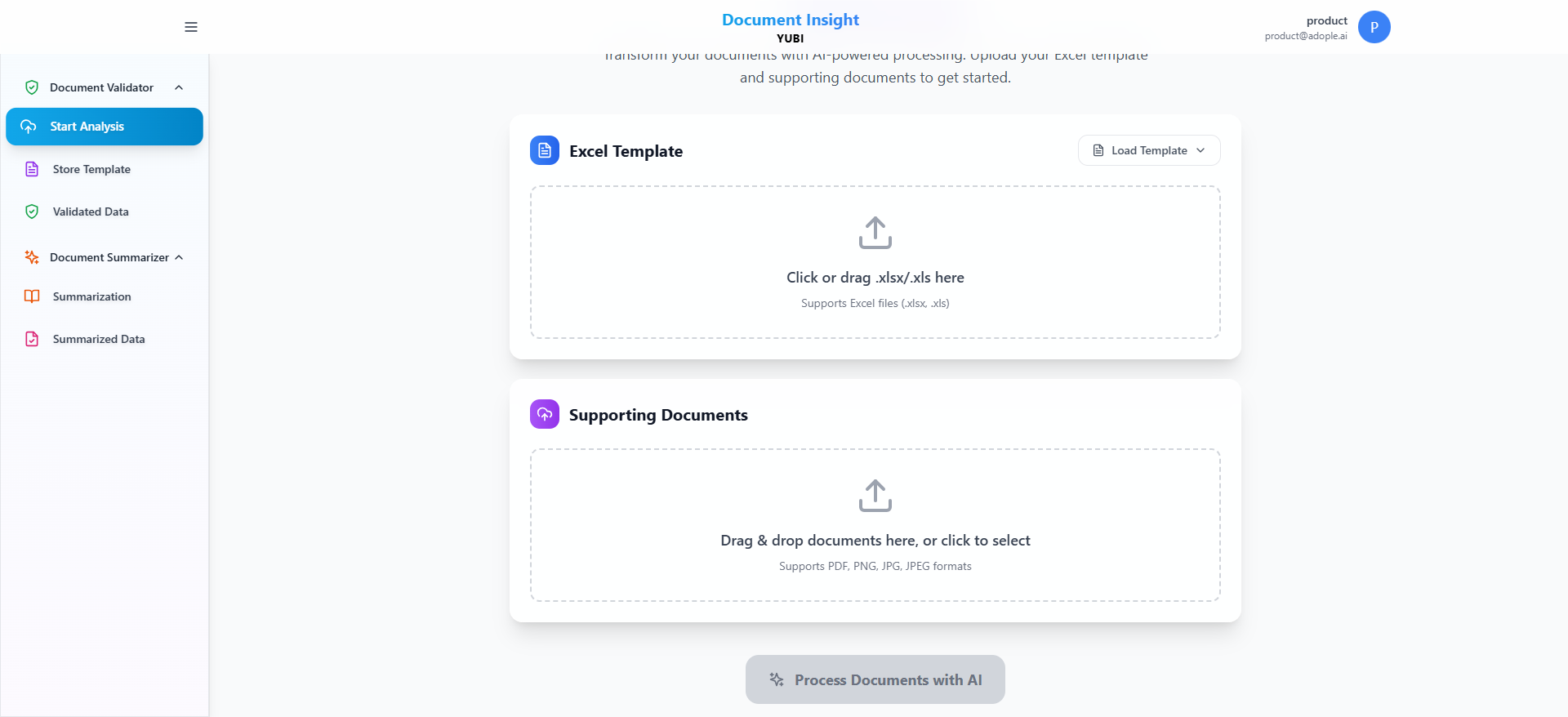The width and height of the screenshot is (1568, 717).
Task: Open Summarized Data in the sidebar
Action: [x=99, y=339]
